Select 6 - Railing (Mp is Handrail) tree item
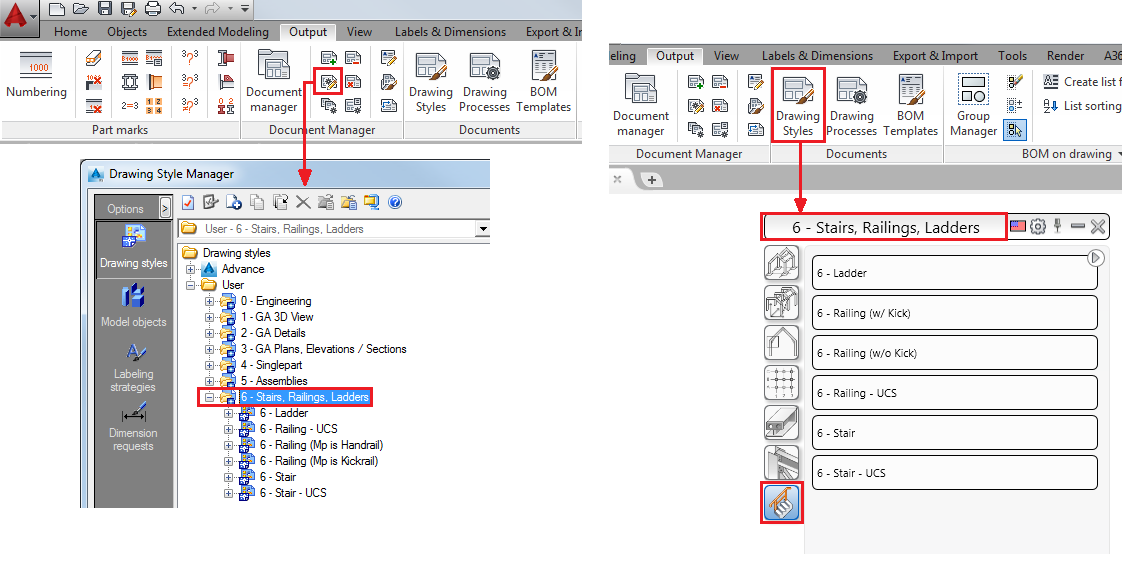Screen dimensions: 1137x561 click(x=321, y=445)
